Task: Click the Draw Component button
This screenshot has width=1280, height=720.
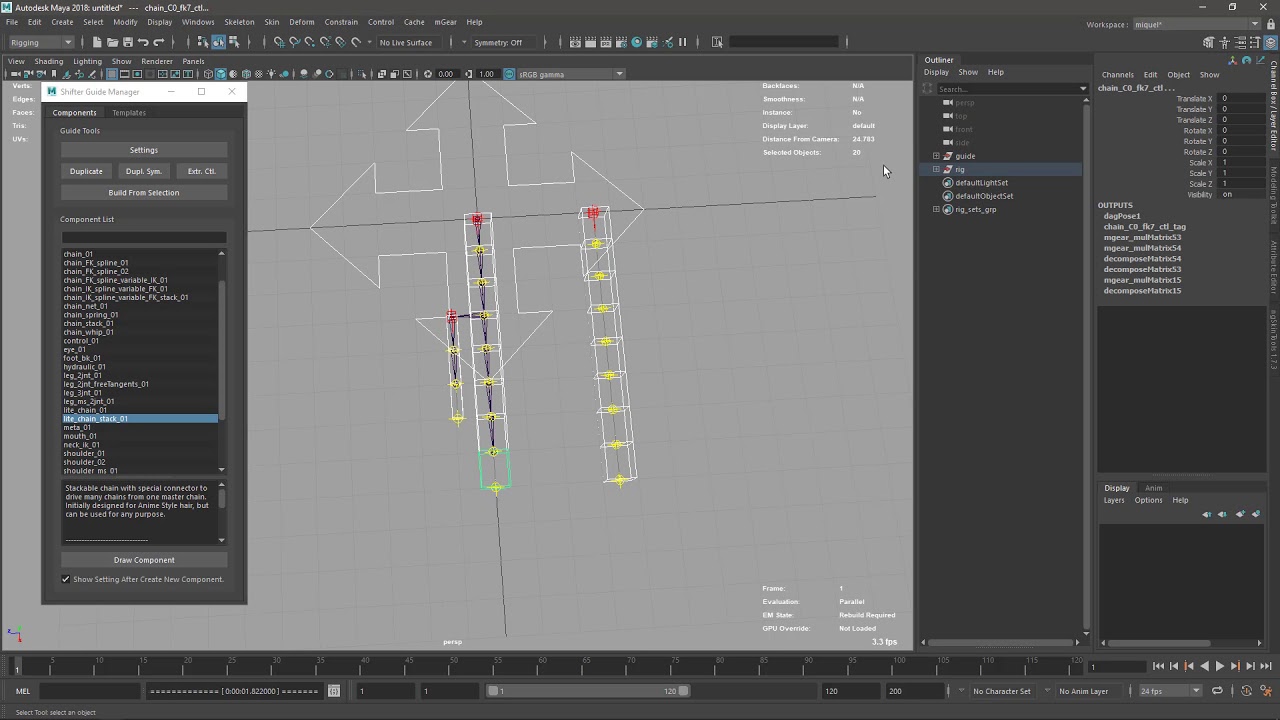Action: 144,560
